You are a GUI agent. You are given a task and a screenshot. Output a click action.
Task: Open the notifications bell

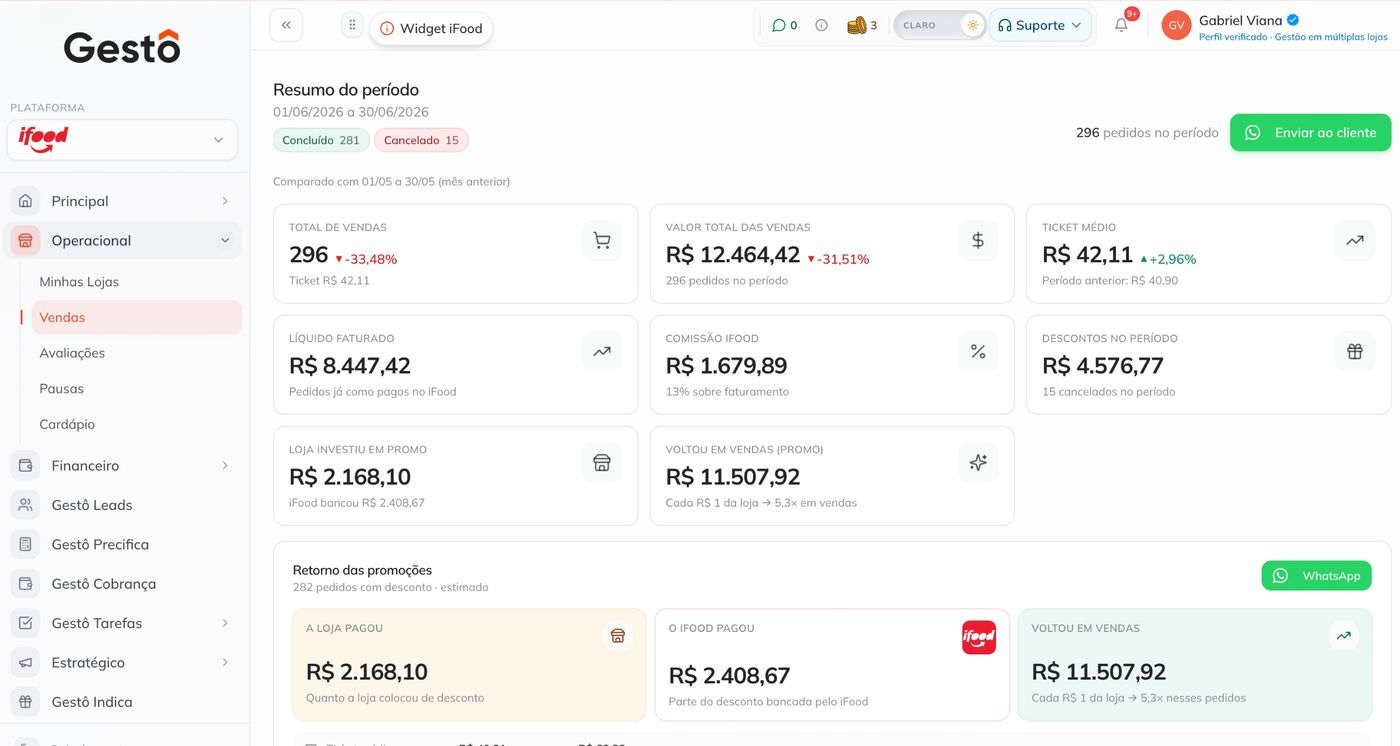point(1121,25)
